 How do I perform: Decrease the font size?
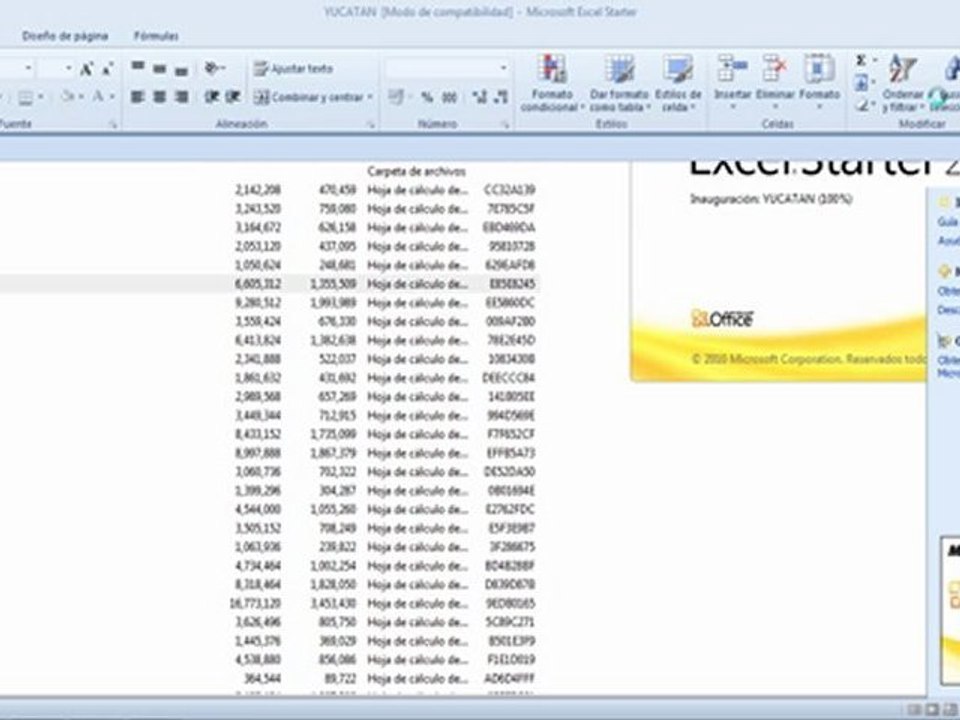pyautogui.click(x=107, y=69)
